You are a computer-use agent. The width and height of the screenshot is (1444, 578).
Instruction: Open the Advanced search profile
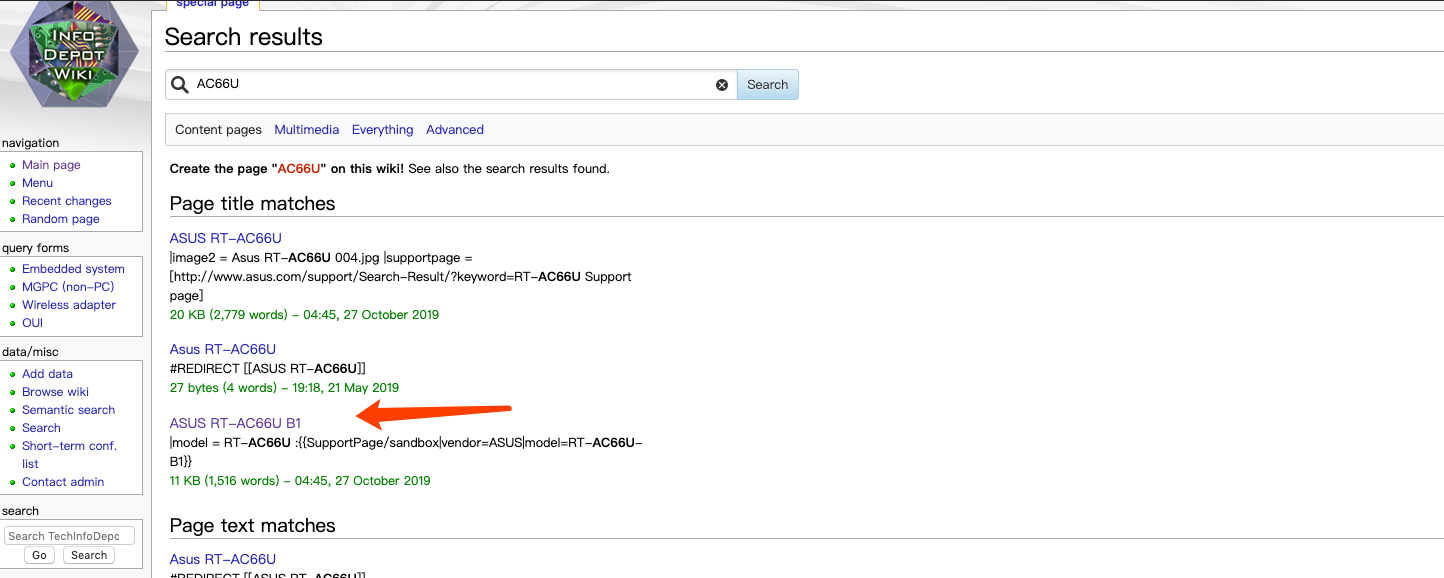tap(455, 130)
